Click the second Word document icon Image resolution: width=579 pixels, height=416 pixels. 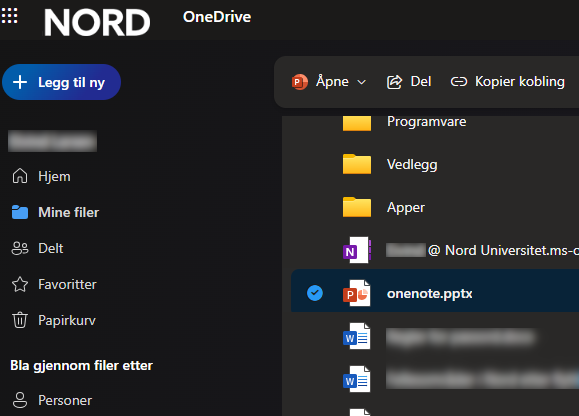pos(357,379)
